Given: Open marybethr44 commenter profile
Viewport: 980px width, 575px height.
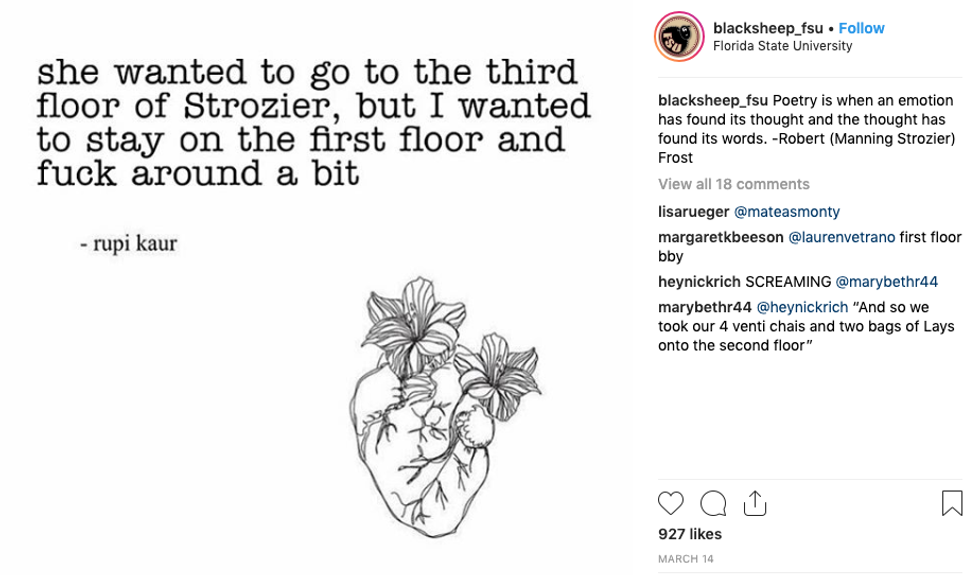Looking at the screenshot, I should click(x=704, y=307).
